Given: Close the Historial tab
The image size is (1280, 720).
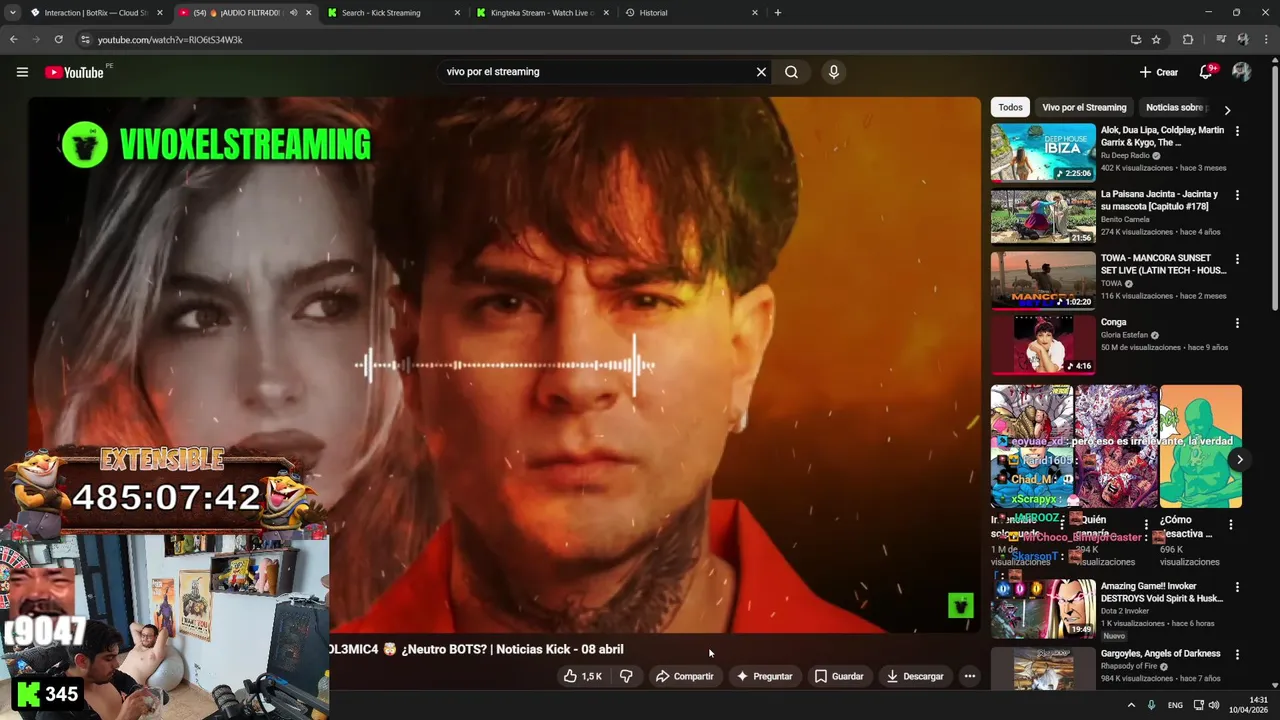Looking at the screenshot, I should 755,13.
